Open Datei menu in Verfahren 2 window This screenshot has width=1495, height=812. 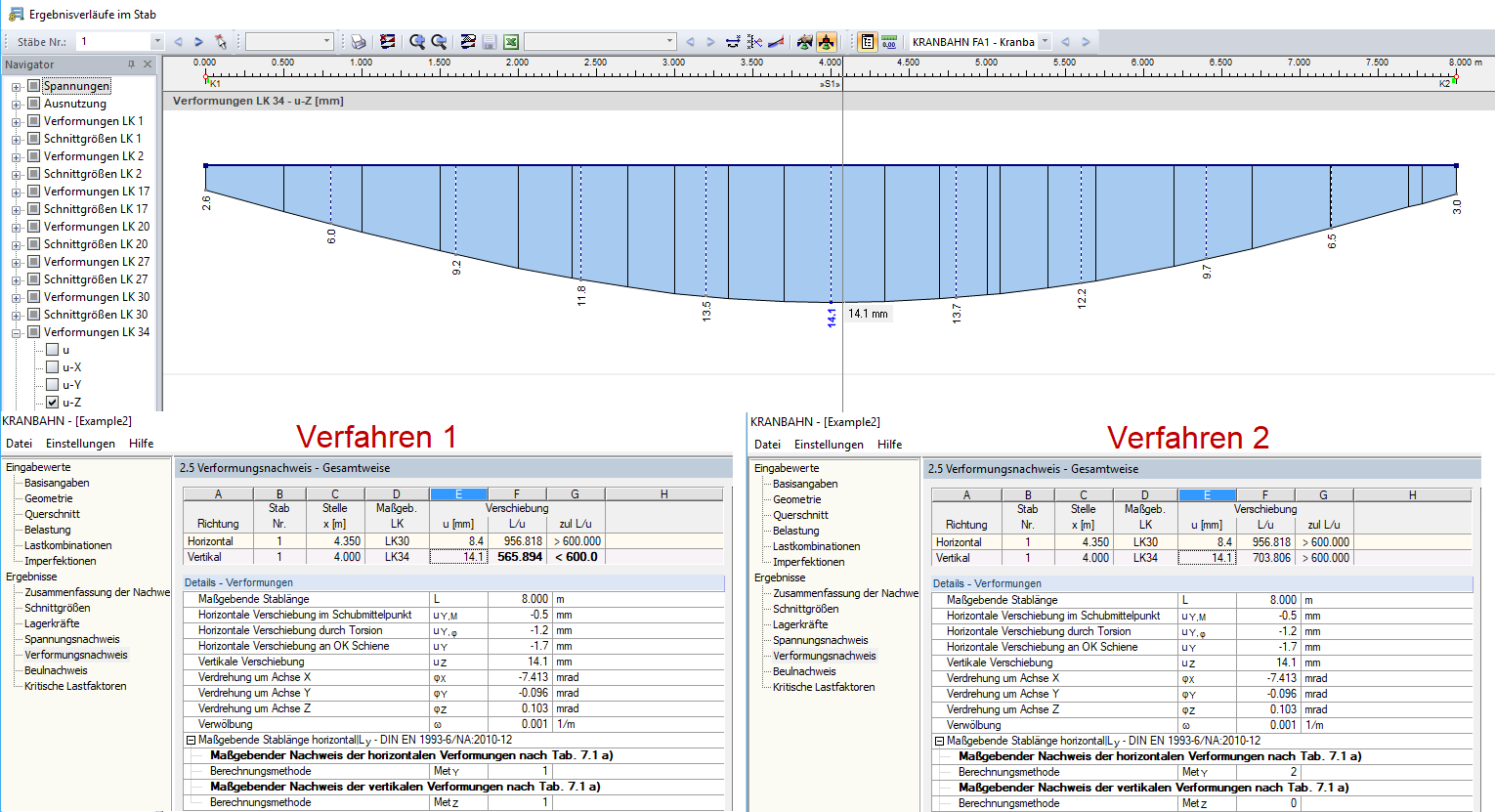[x=767, y=445]
